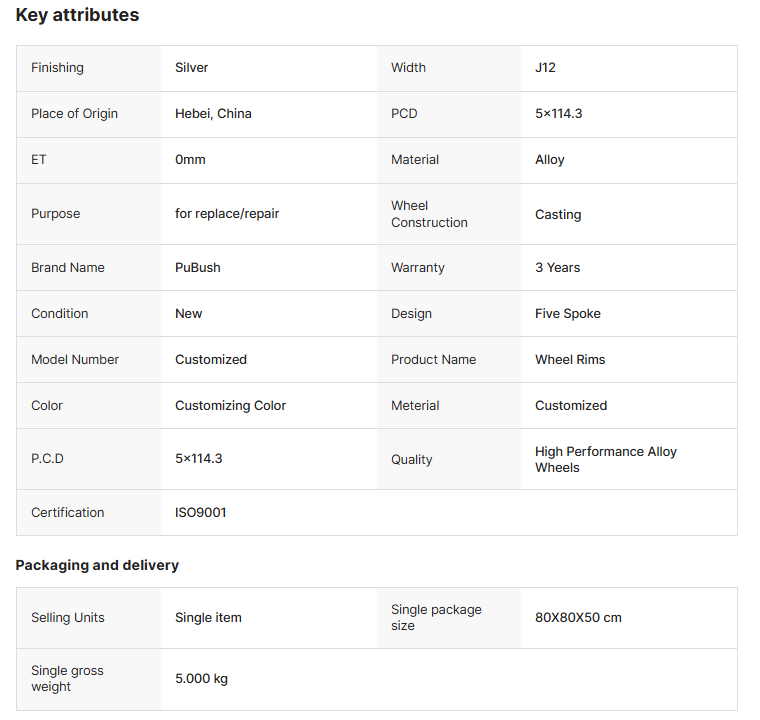Select the ET 0mm value
Viewport: 760px width, 720px height.
[x=190, y=160]
